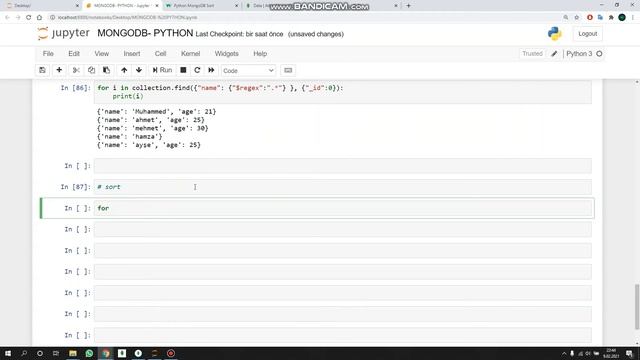Open Chrome's three-dot menu
Screen dimensions: 640x360
point(633,18)
